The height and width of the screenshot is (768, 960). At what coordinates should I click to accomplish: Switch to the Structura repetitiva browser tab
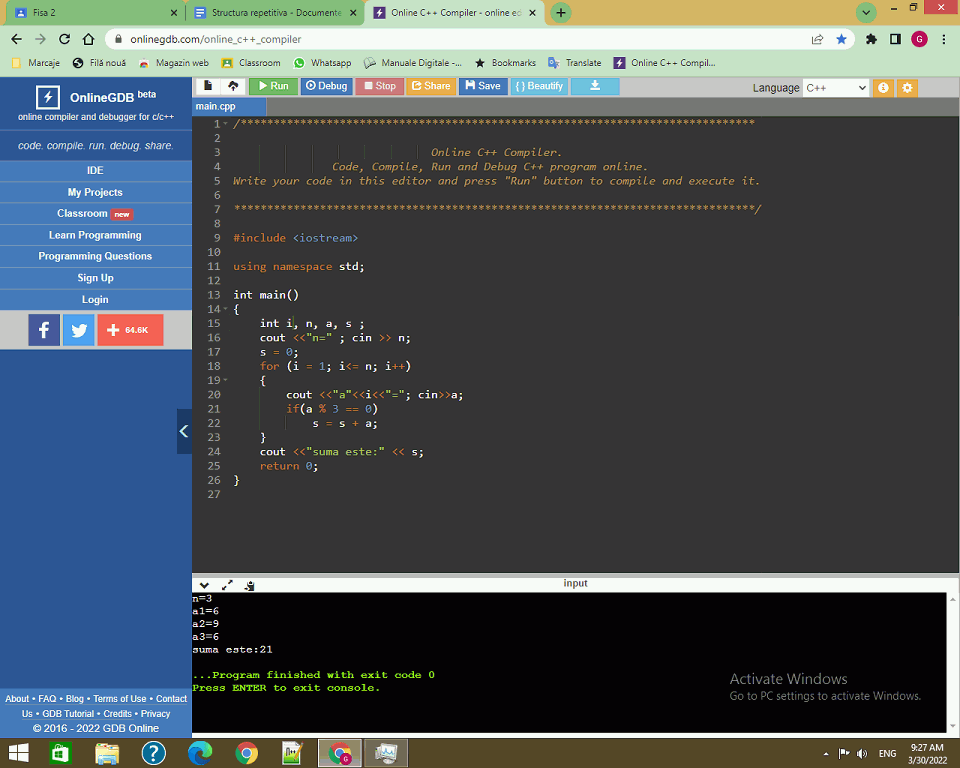pos(270,13)
